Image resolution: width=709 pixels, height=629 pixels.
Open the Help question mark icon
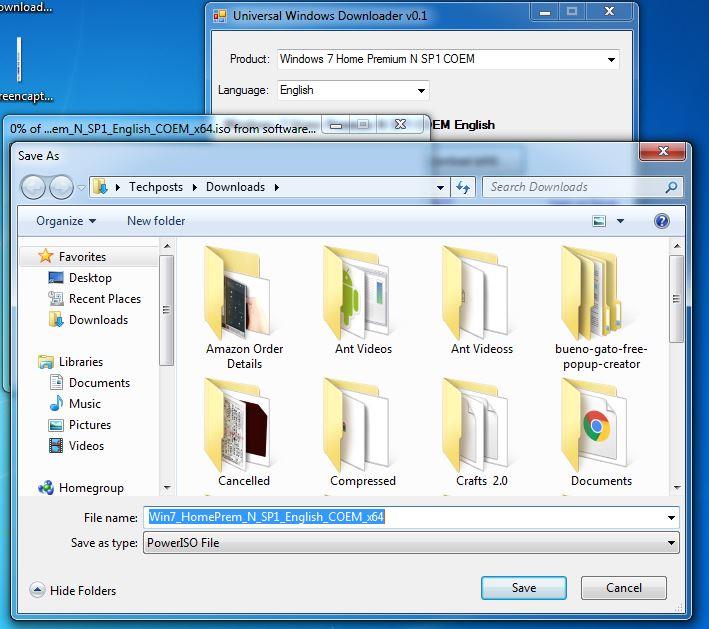pos(662,221)
